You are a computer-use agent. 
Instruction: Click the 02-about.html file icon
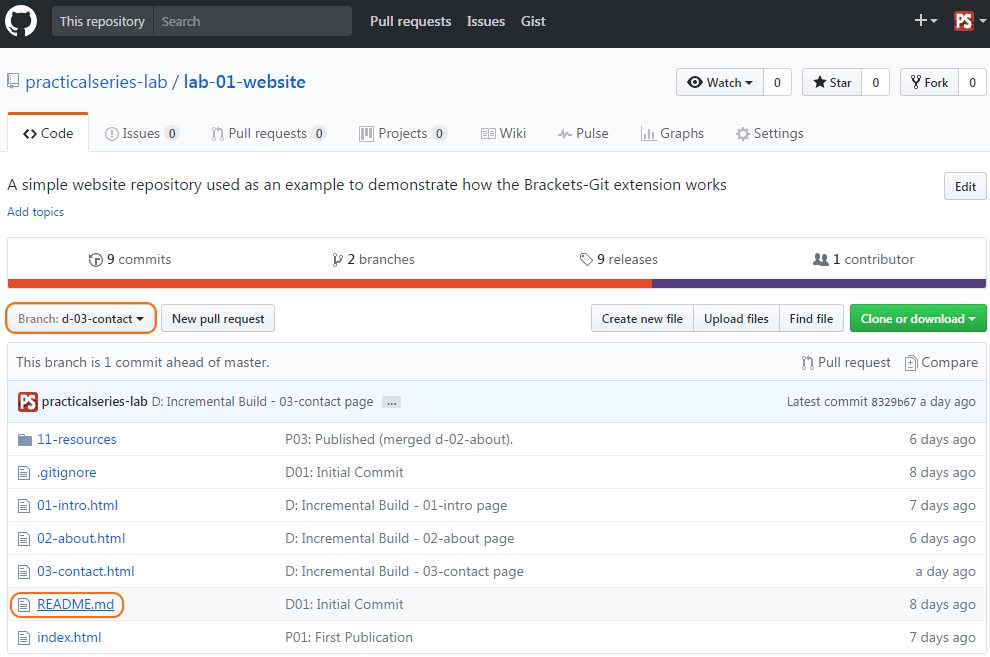[x=24, y=538]
